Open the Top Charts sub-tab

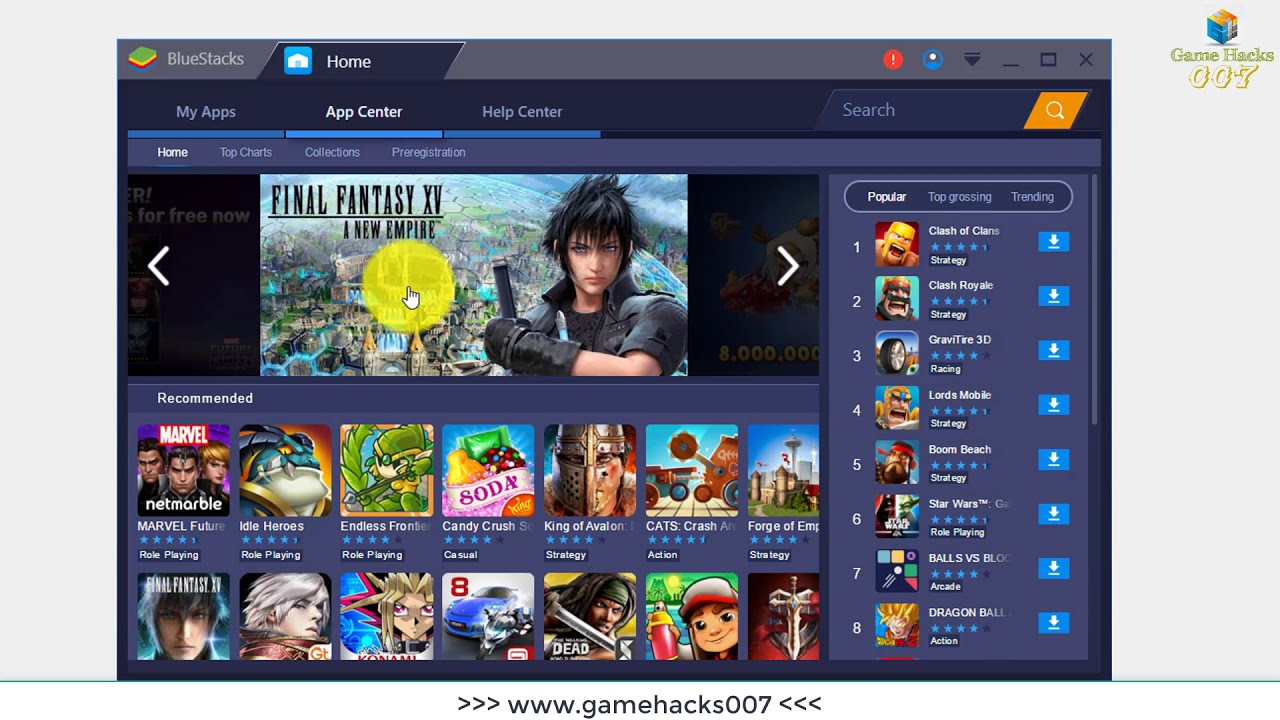pyautogui.click(x=246, y=152)
